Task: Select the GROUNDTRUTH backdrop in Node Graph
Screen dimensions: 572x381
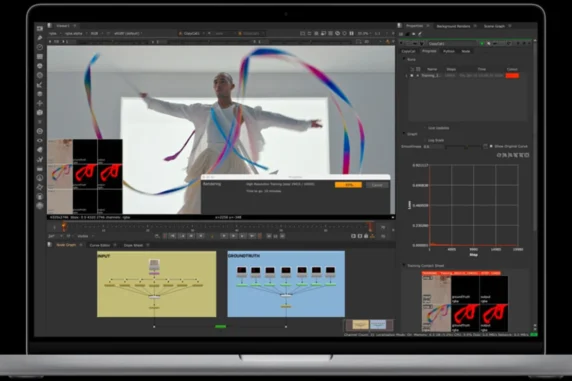Action: tap(286, 284)
